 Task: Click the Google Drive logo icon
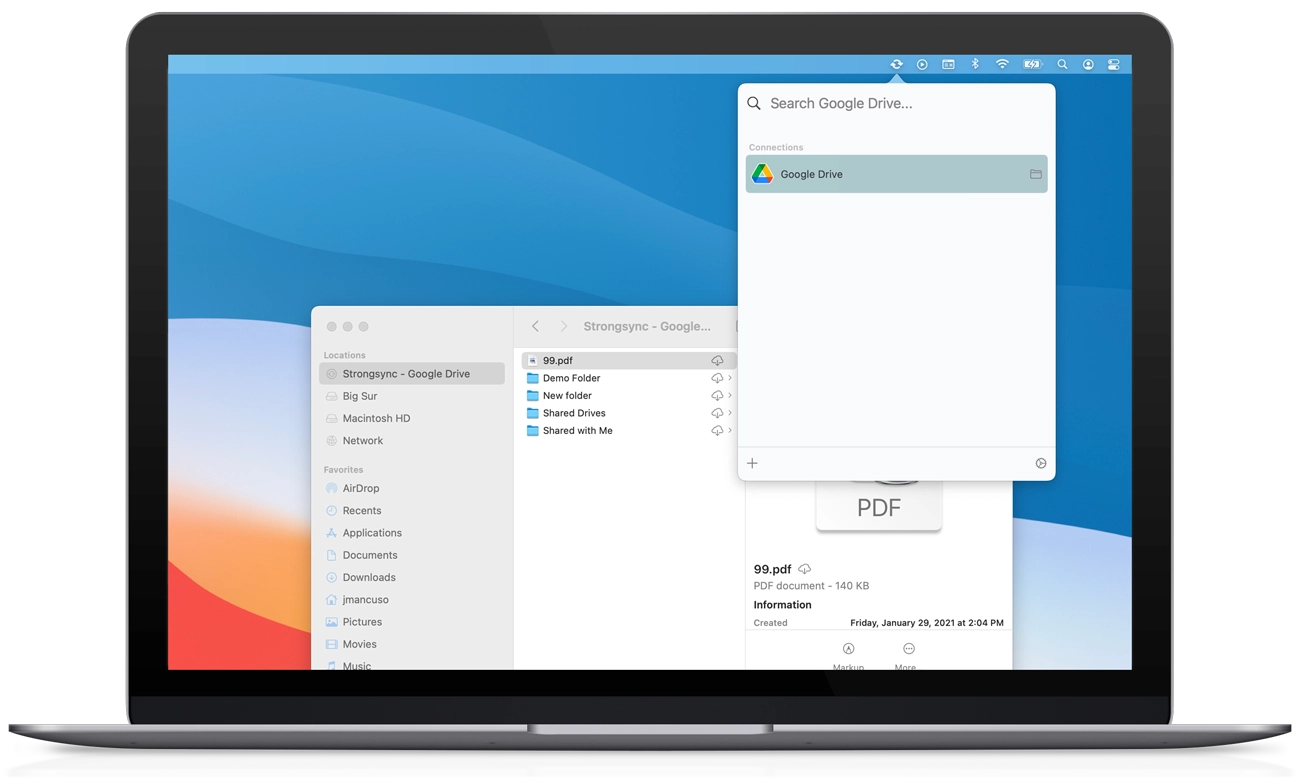tap(762, 174)
